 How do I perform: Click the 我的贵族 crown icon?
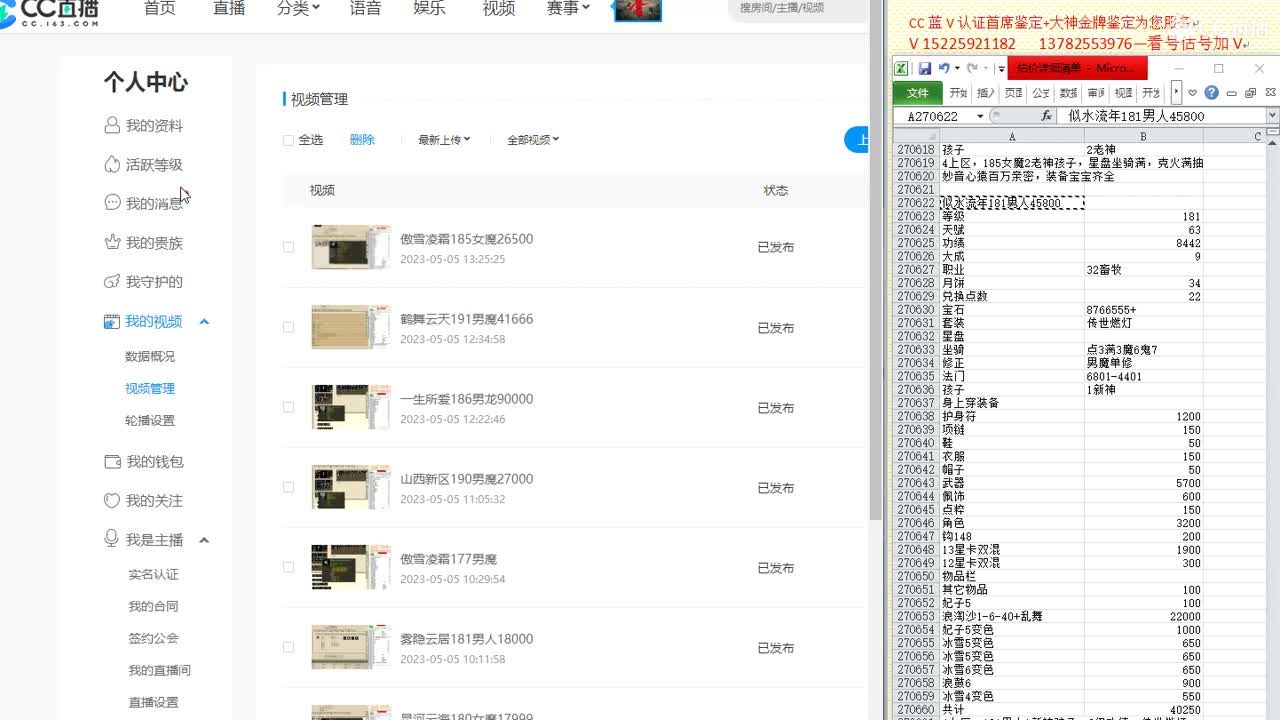click(113, 242)
